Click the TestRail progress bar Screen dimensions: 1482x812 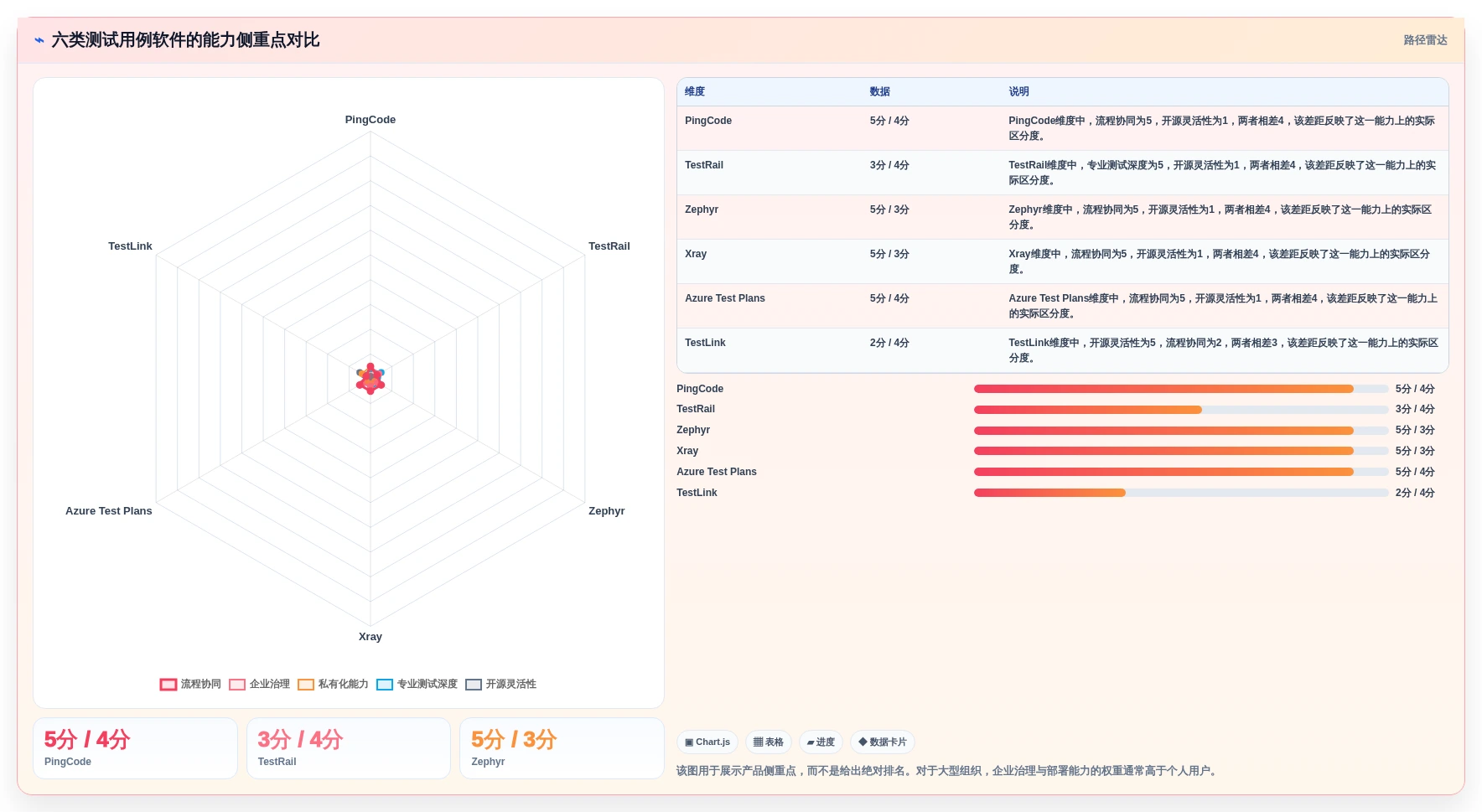[1181, 410]
